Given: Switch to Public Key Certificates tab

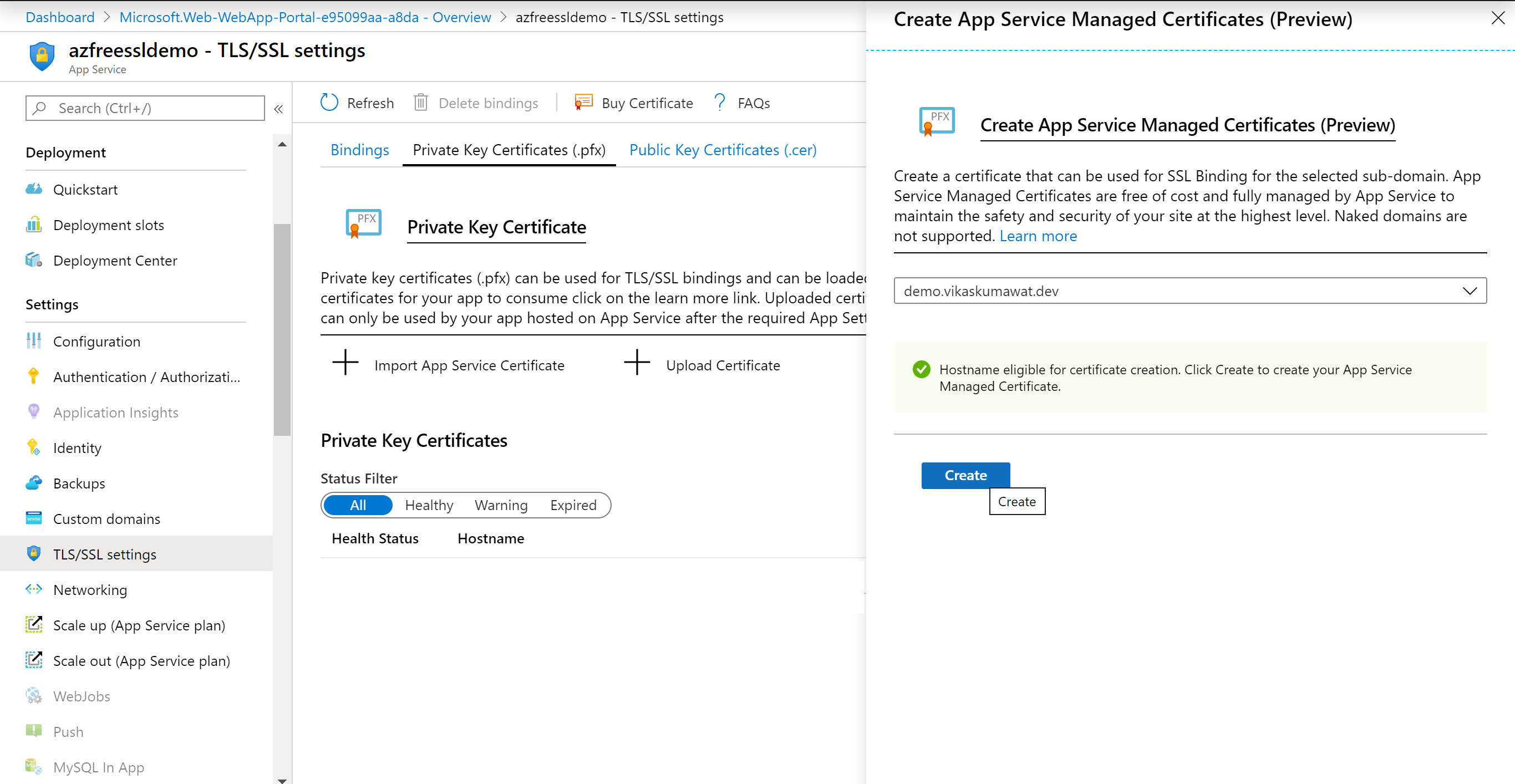Looking at the screenshot, I should (x=724, y=149).
